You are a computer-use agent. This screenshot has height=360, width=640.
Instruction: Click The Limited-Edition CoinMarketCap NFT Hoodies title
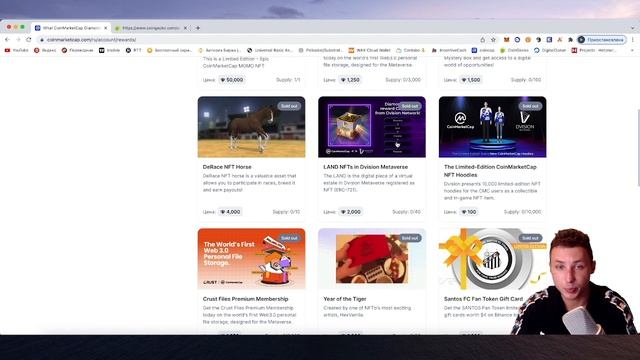coord(490,171)
